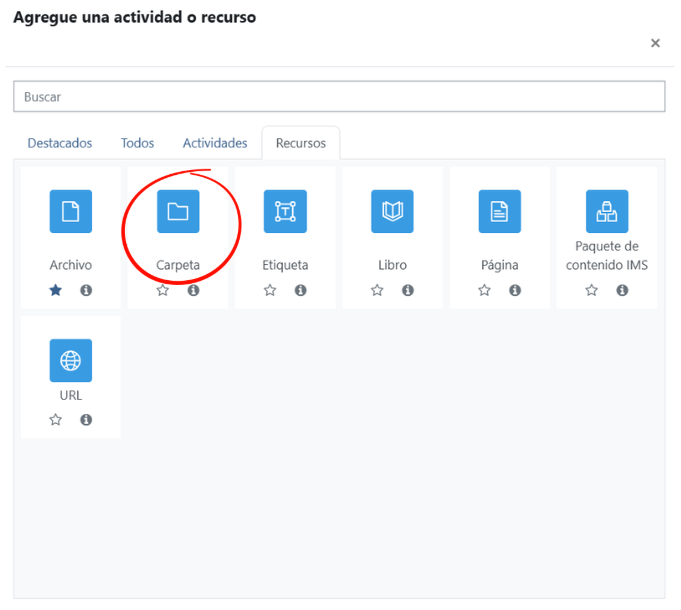Open the Todos tab
The image size is (681, 610).
pyautogui.click(x=137, y=143)
